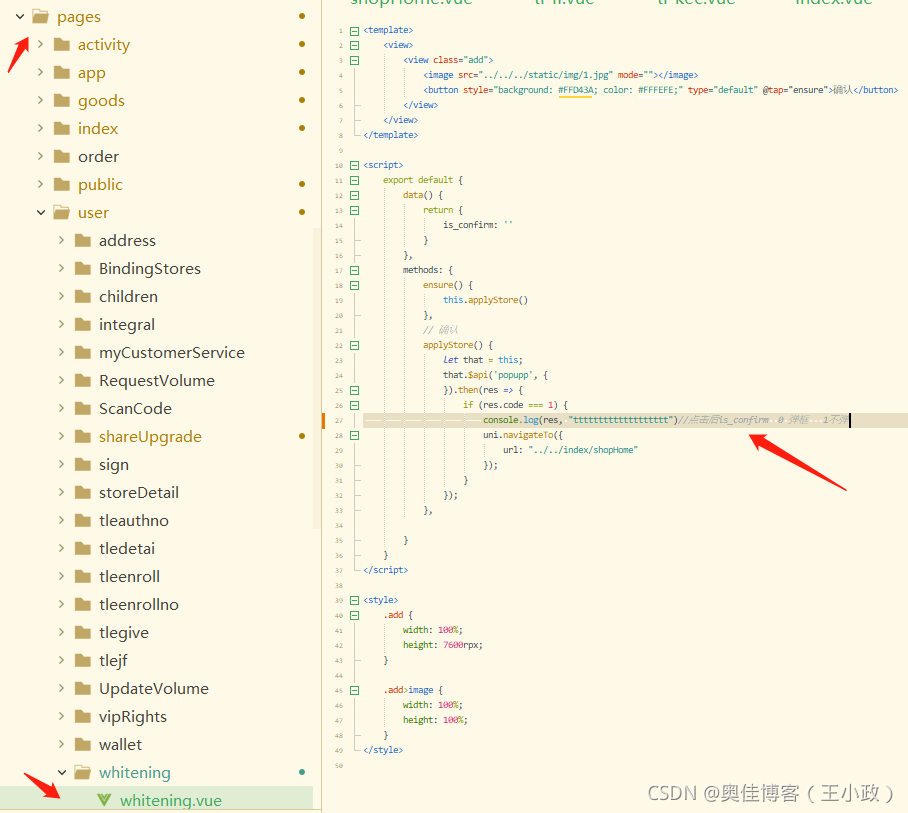Expand the public folder chevron
908x813 pixels.
pyautogui.click(x=40, y=184)
